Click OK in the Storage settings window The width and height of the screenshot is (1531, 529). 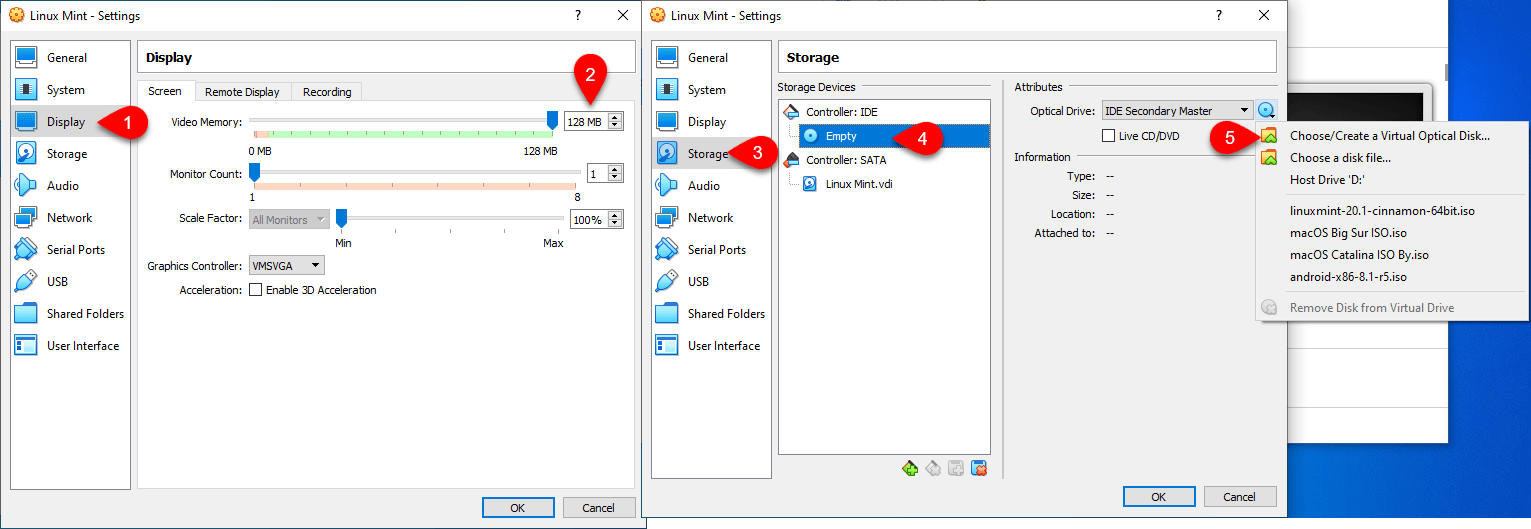pos(1158,497)
